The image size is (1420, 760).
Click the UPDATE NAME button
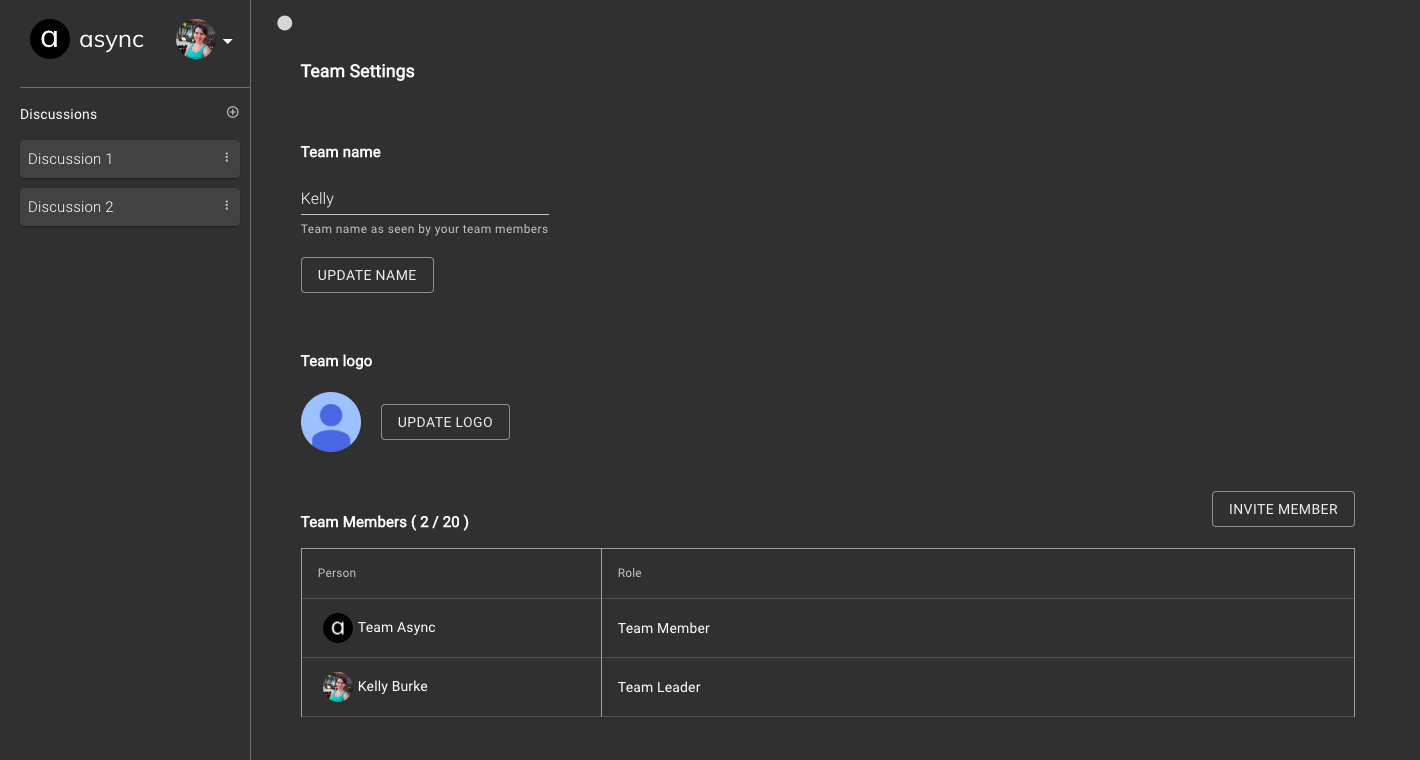click(x=367, y=275)
